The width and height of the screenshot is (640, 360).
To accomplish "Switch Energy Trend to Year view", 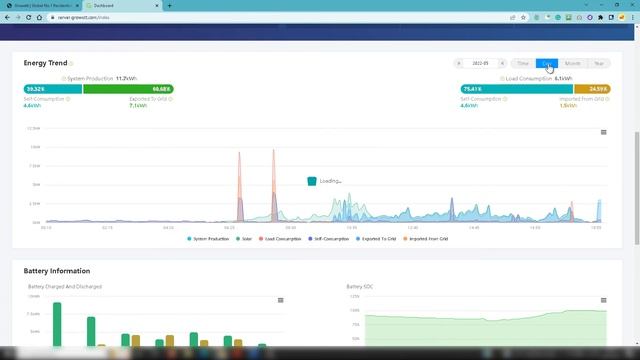I will pyautogui.click(x=598, y=63).
